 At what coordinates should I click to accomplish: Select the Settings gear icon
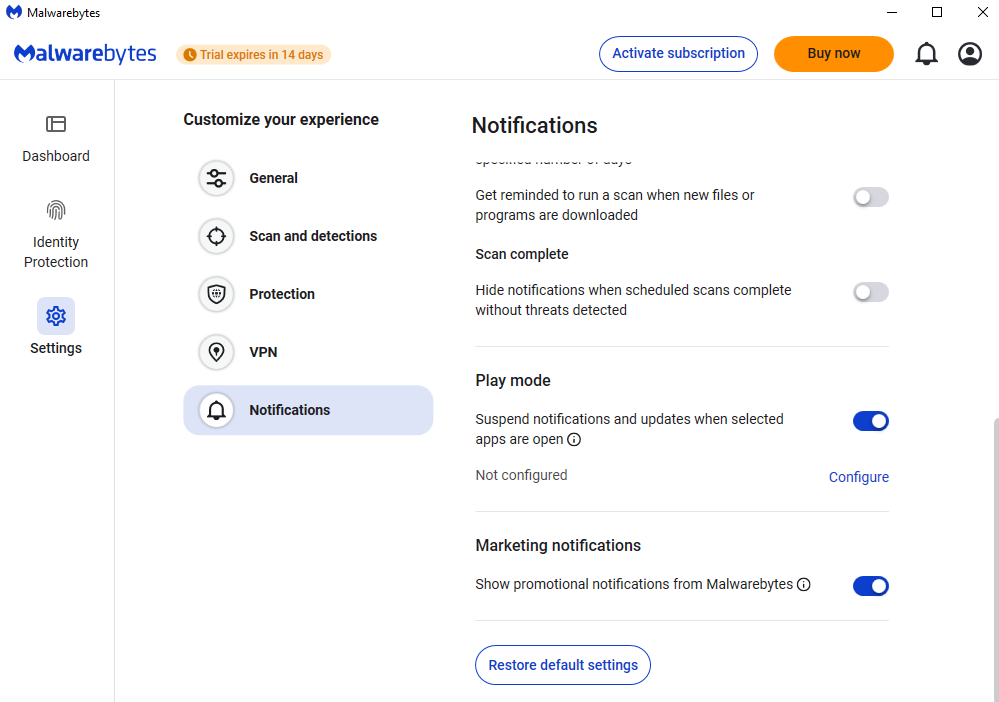point(56,316)
